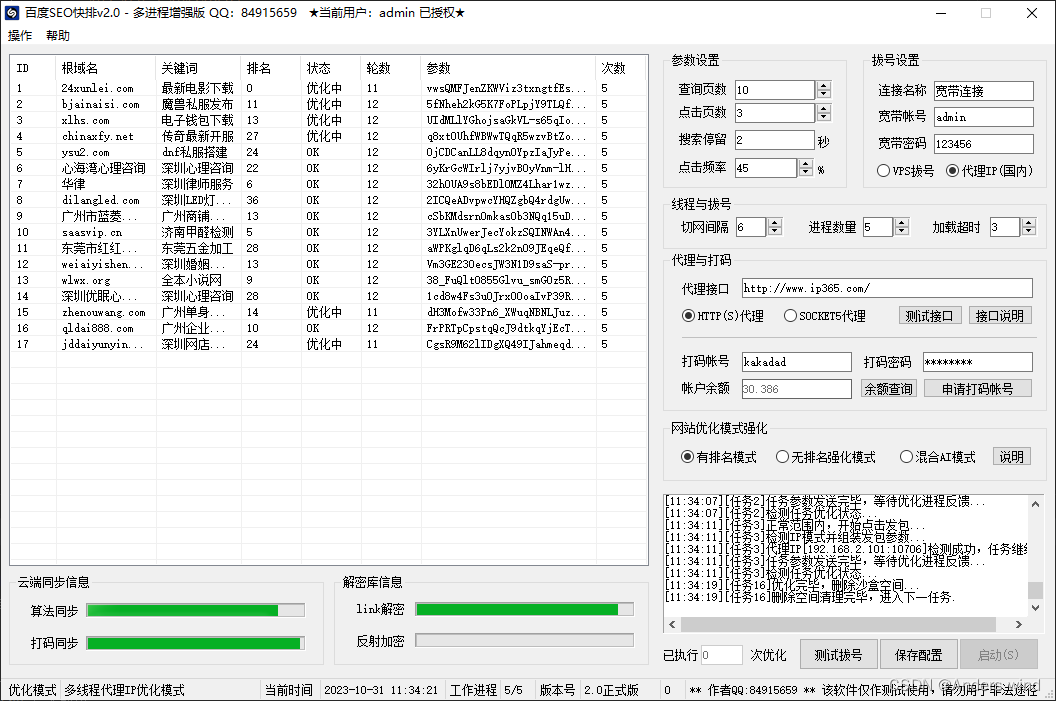Viewport: 1056px width, 701px height.
Task: Decrease 点击页数 with down arrow
Action: (823, 117)
